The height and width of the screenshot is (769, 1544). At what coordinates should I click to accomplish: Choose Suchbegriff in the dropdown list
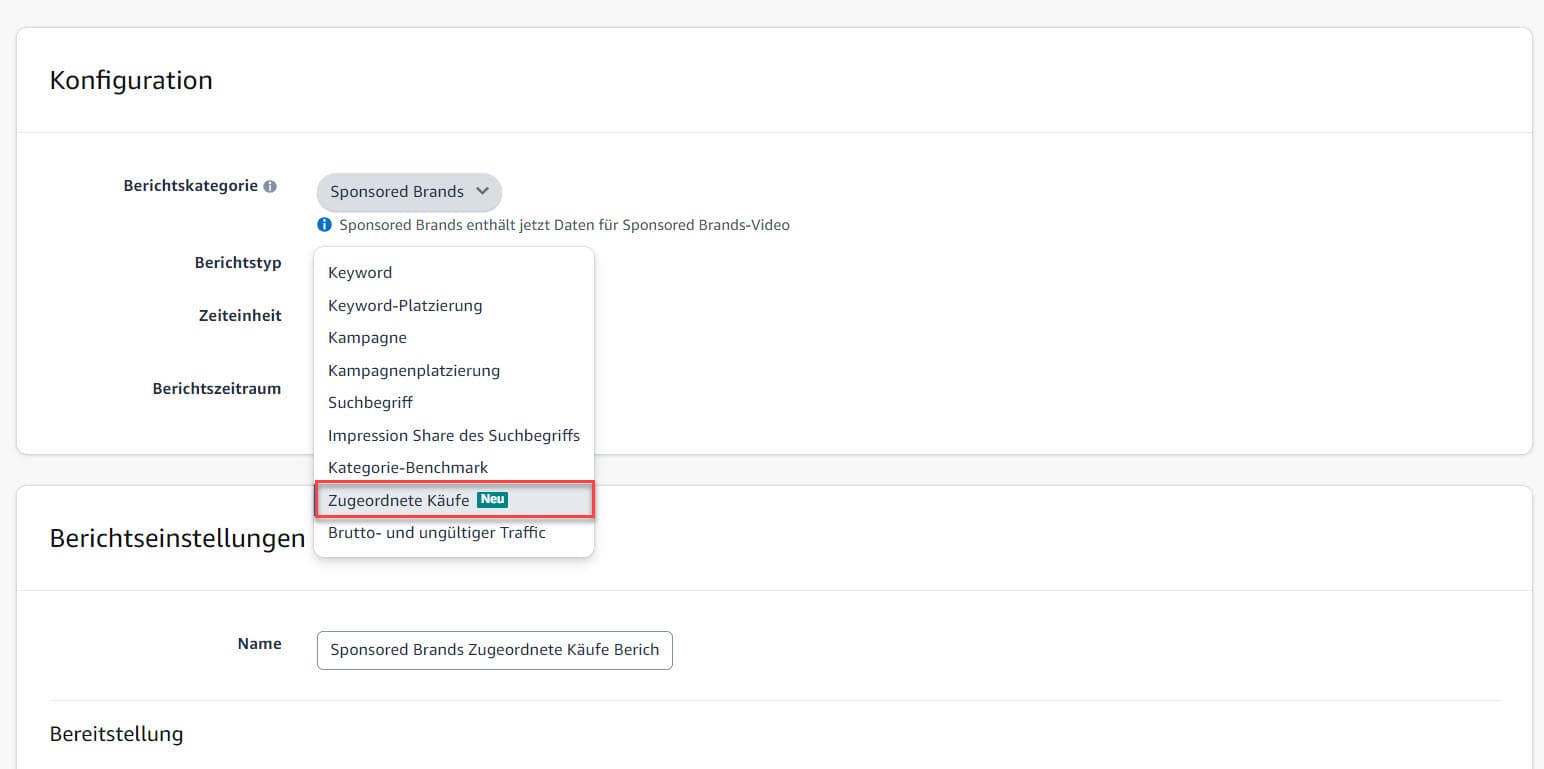point(454,402)
